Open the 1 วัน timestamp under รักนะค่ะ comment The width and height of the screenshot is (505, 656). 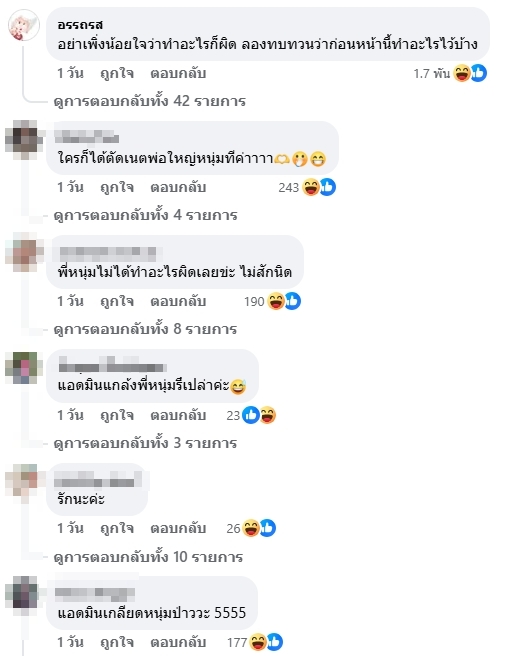click(70, 528)
